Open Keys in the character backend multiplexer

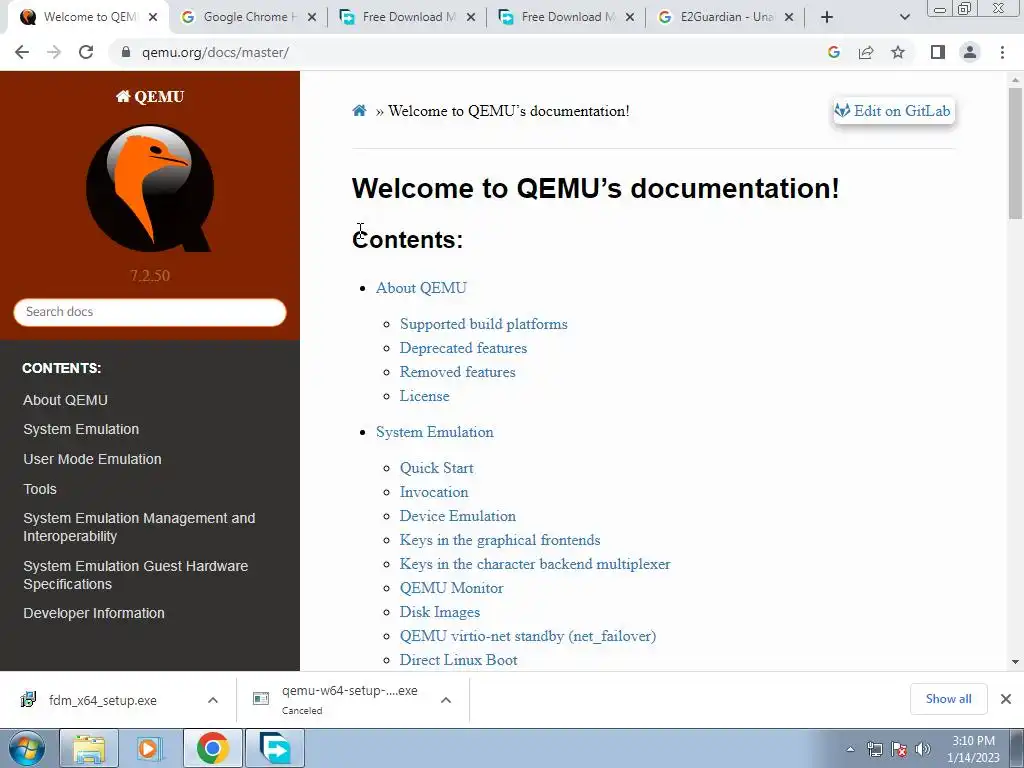click(x=535, y=564)
